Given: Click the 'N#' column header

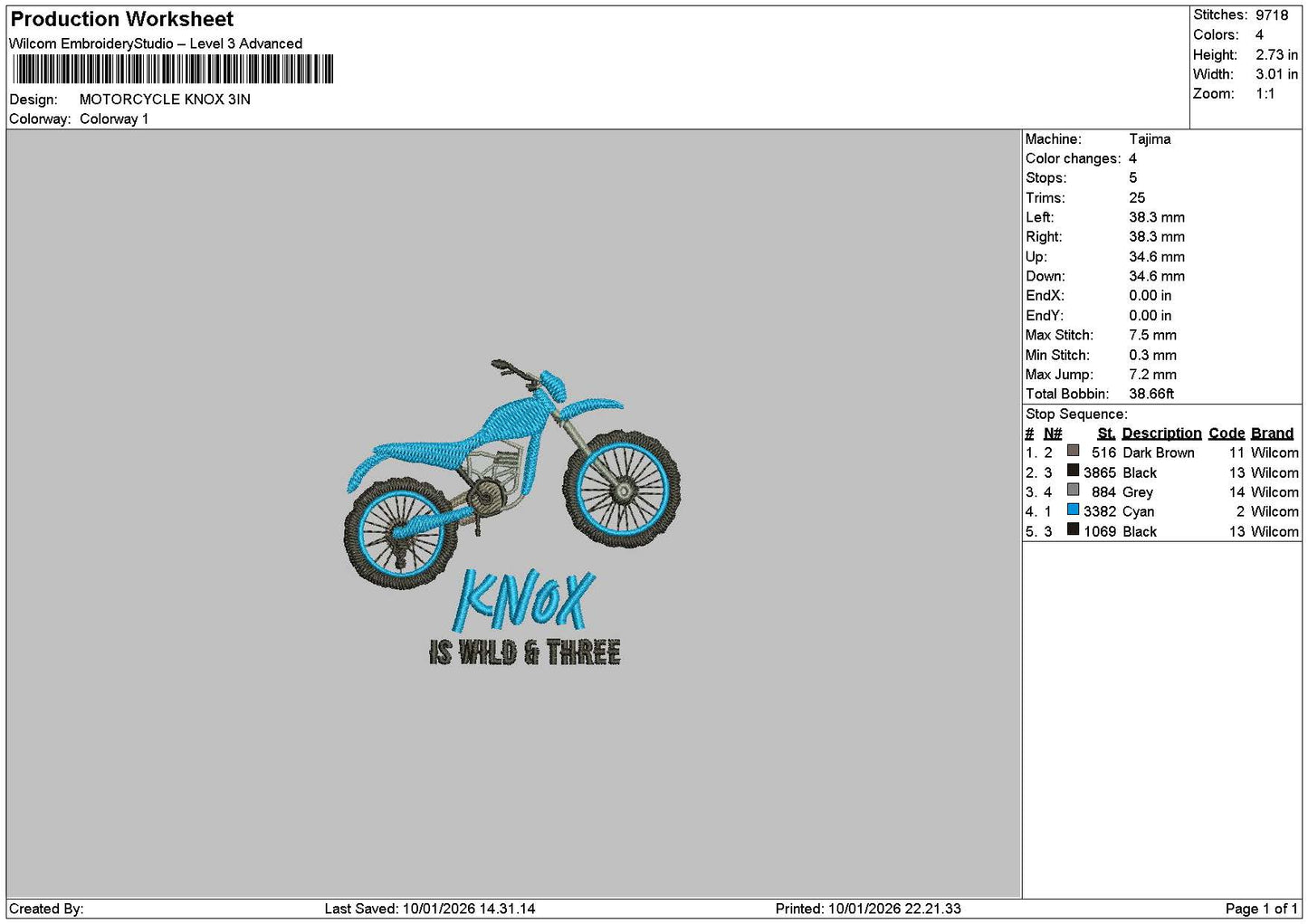Looking at the screenshot, I should point(1053,433).
